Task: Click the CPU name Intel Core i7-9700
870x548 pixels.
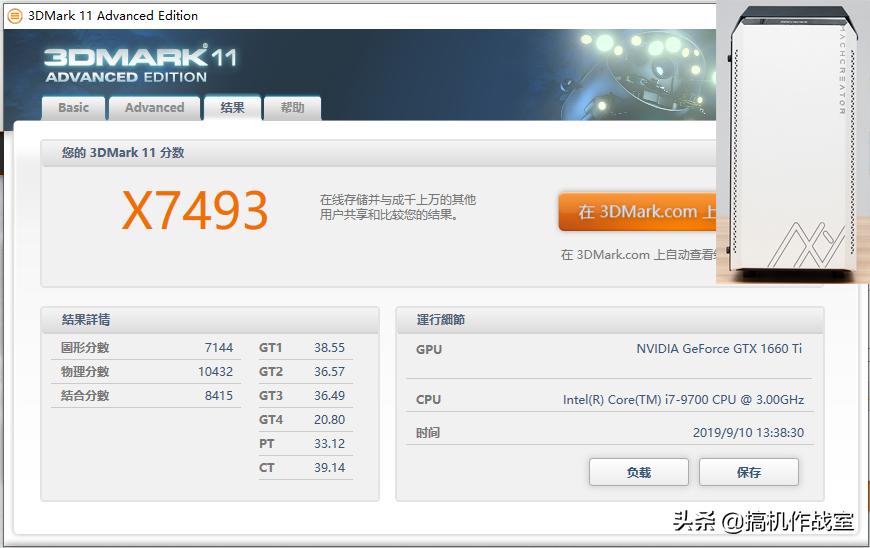Action: pos(683,399)
